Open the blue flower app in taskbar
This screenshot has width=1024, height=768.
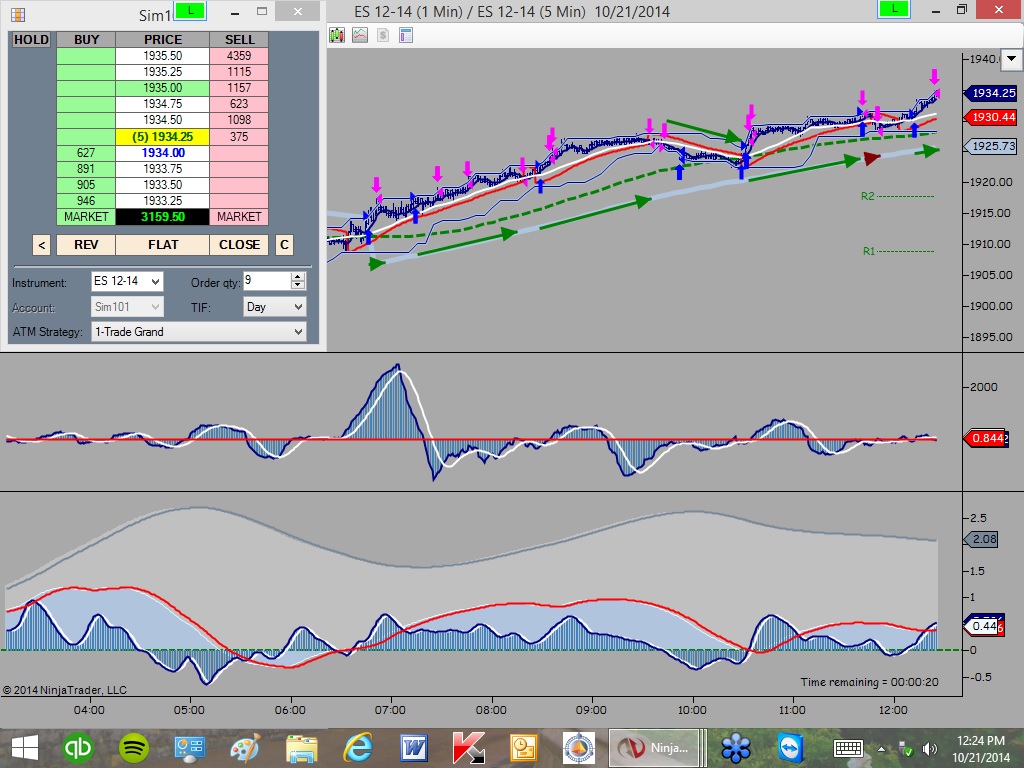click(735, 748)
